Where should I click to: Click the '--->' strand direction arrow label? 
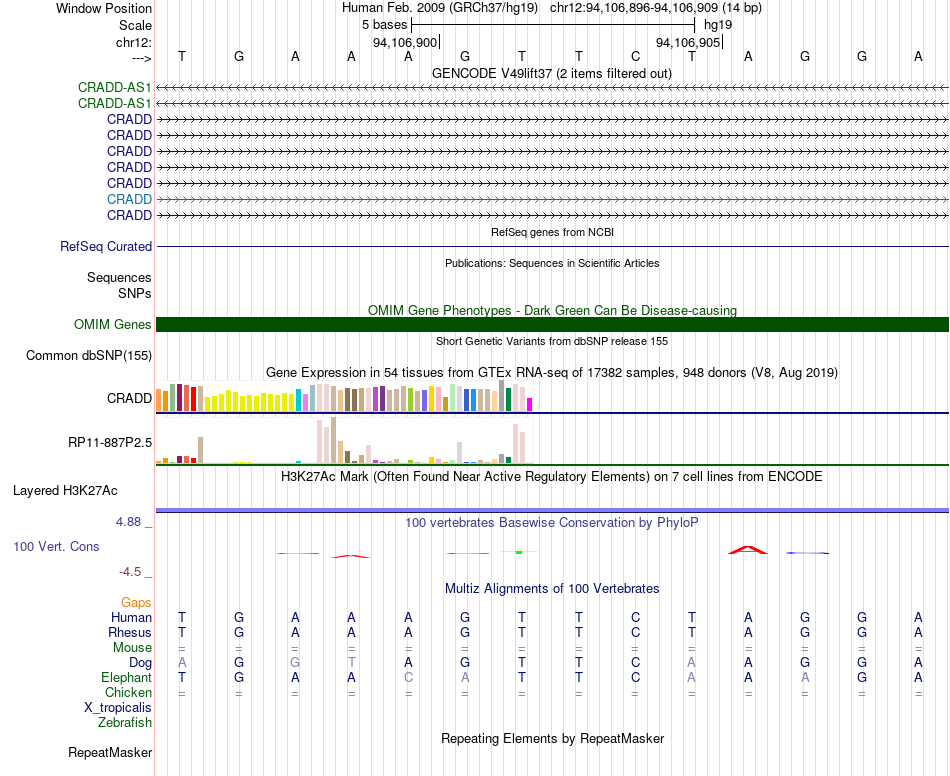[x=142, y=58]
